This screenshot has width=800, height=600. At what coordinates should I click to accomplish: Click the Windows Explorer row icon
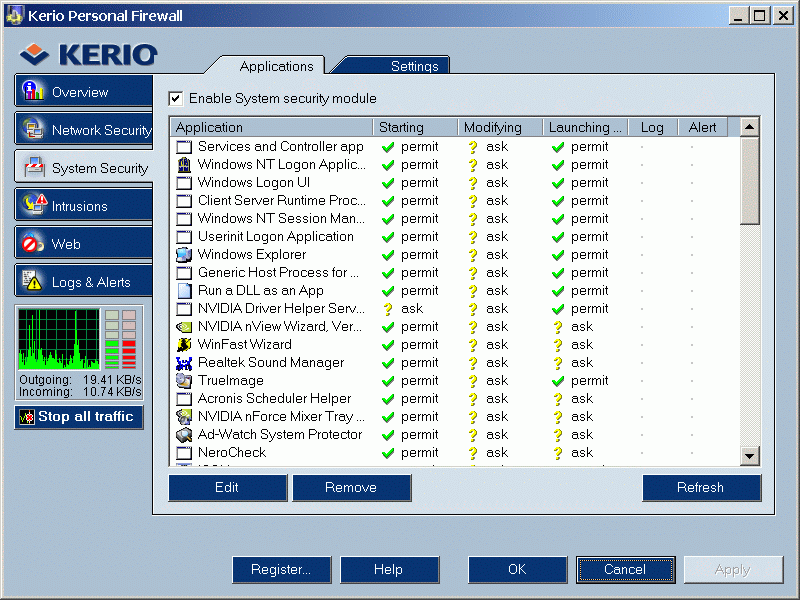coord(184,255)
